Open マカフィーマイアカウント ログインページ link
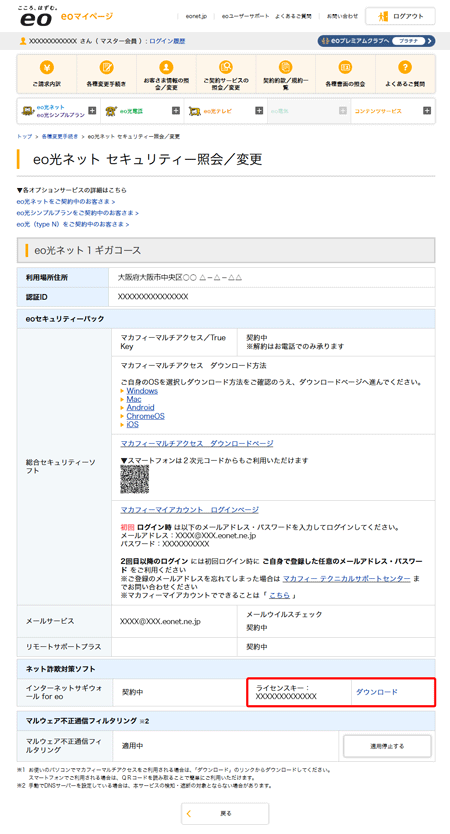Image resolution: width=450 pixels, height=834 pixels. (x=189, y=510)
